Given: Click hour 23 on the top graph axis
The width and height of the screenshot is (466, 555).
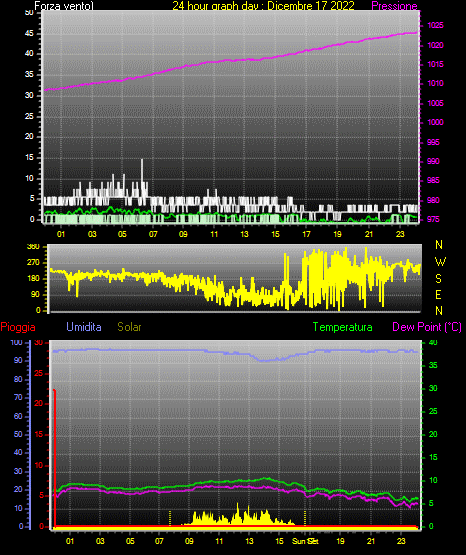Looking at the screenshot, I should 400,234.
